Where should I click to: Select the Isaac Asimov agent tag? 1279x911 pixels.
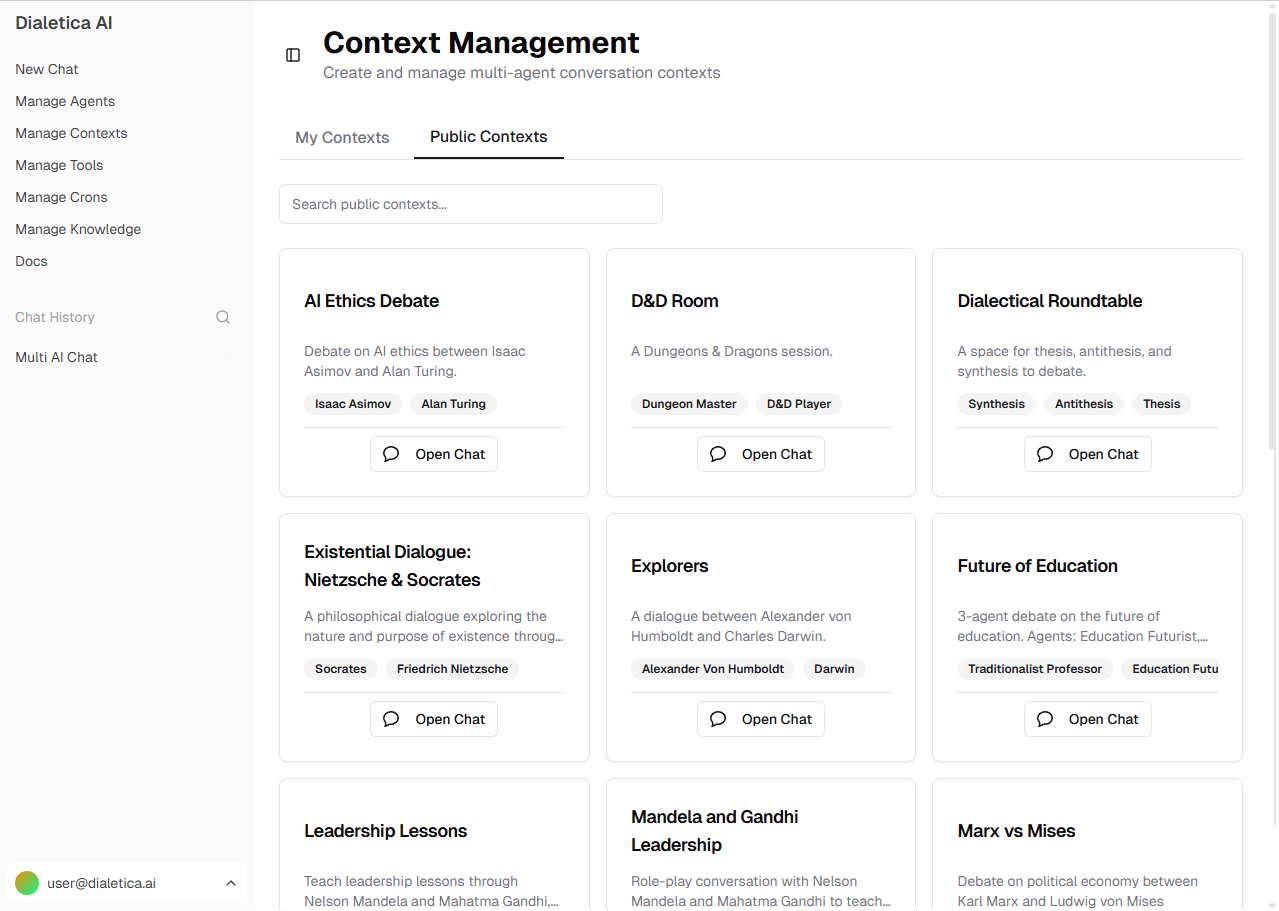(352, 404)
